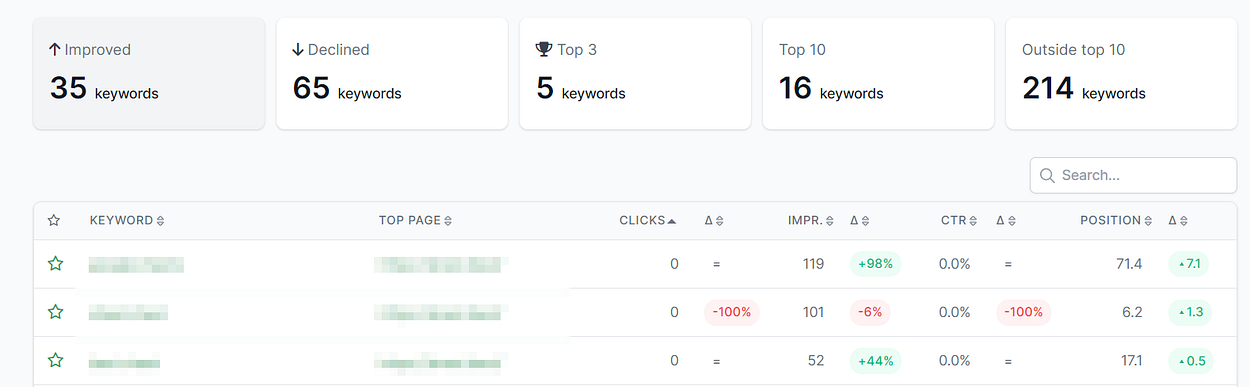The image size is (1250, 387).
Task: Click the magnifier icon in search box
Action: [x=1047, y=175]
